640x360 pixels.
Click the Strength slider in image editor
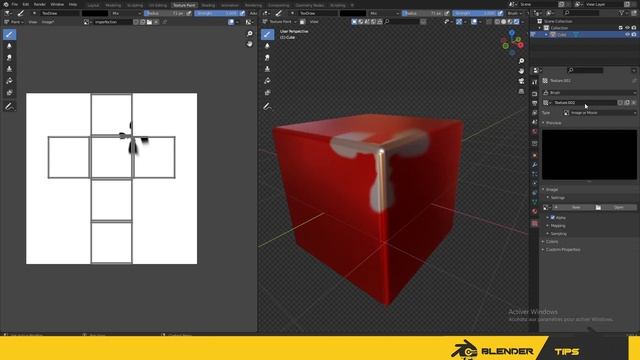point(216,13)
